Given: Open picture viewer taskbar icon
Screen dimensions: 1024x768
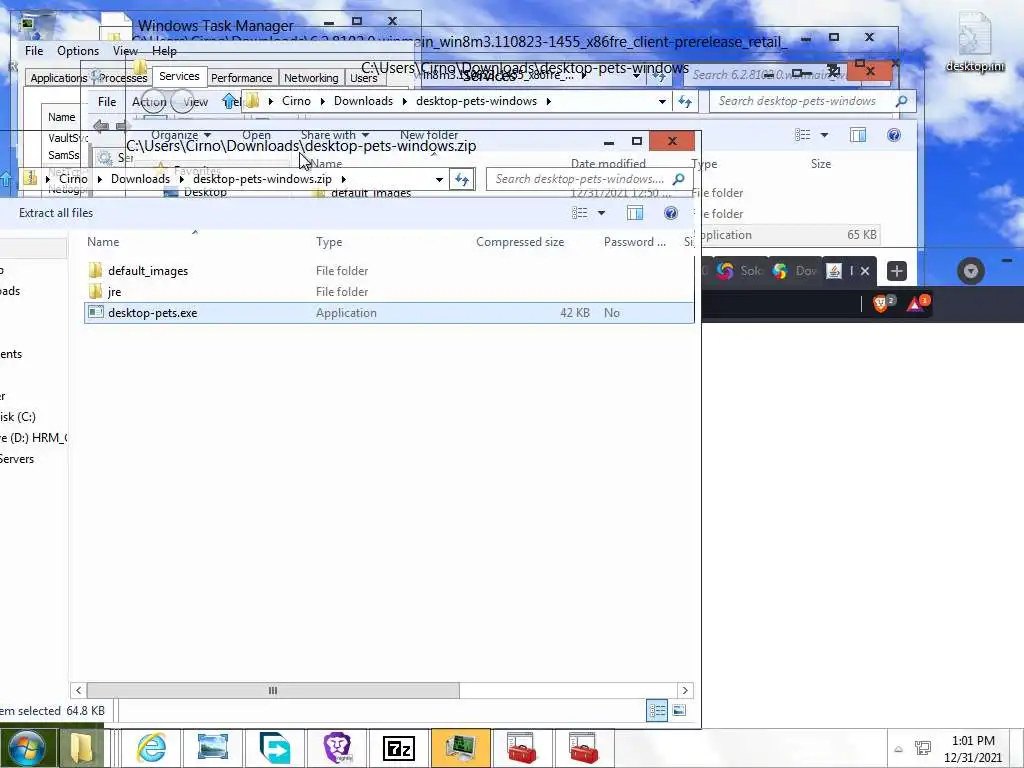Looking at the screenshot, I should 213,748.
